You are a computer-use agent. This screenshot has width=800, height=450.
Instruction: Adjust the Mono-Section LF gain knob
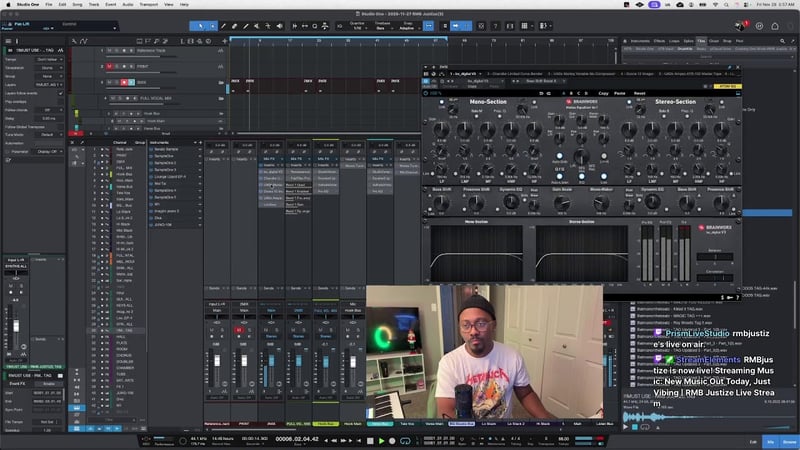[440, 129]
